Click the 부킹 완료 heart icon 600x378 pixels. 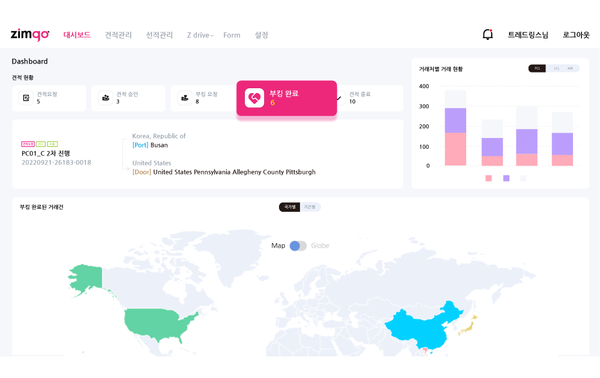pyautogui.click(x=254, y=98)
